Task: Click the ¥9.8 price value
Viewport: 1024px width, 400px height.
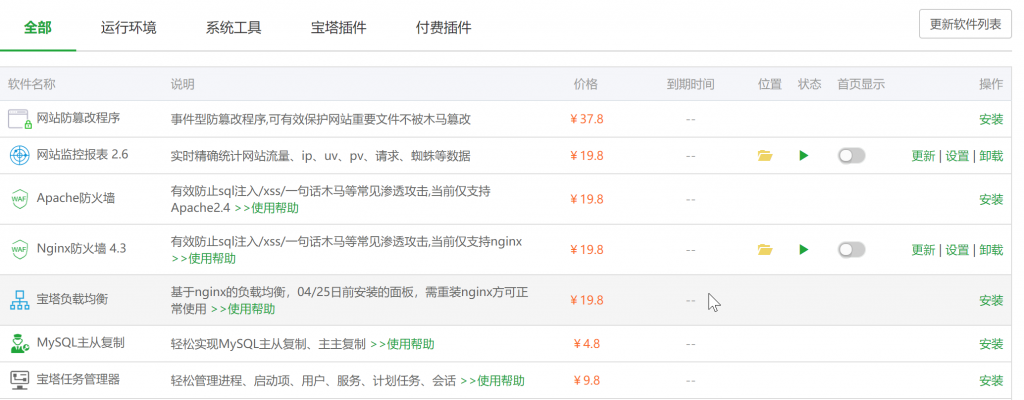Action: (586, 381)
